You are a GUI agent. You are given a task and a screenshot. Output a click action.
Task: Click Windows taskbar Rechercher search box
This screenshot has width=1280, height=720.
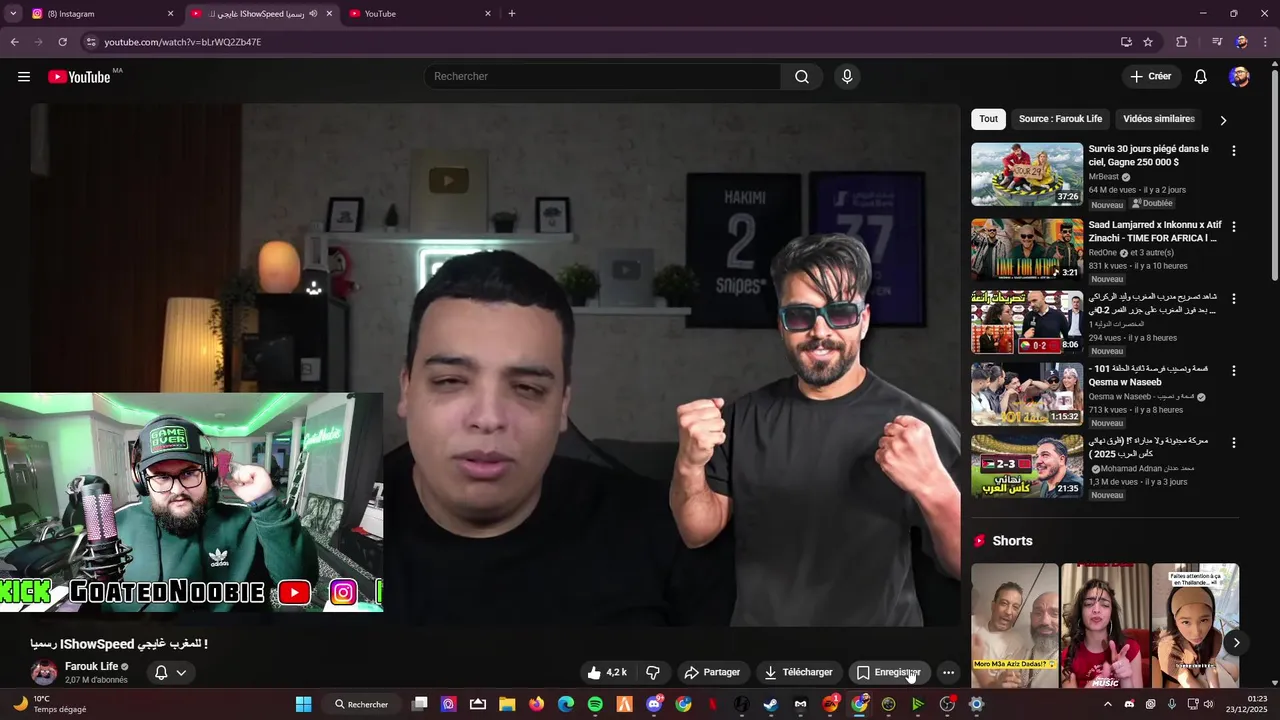362,704
